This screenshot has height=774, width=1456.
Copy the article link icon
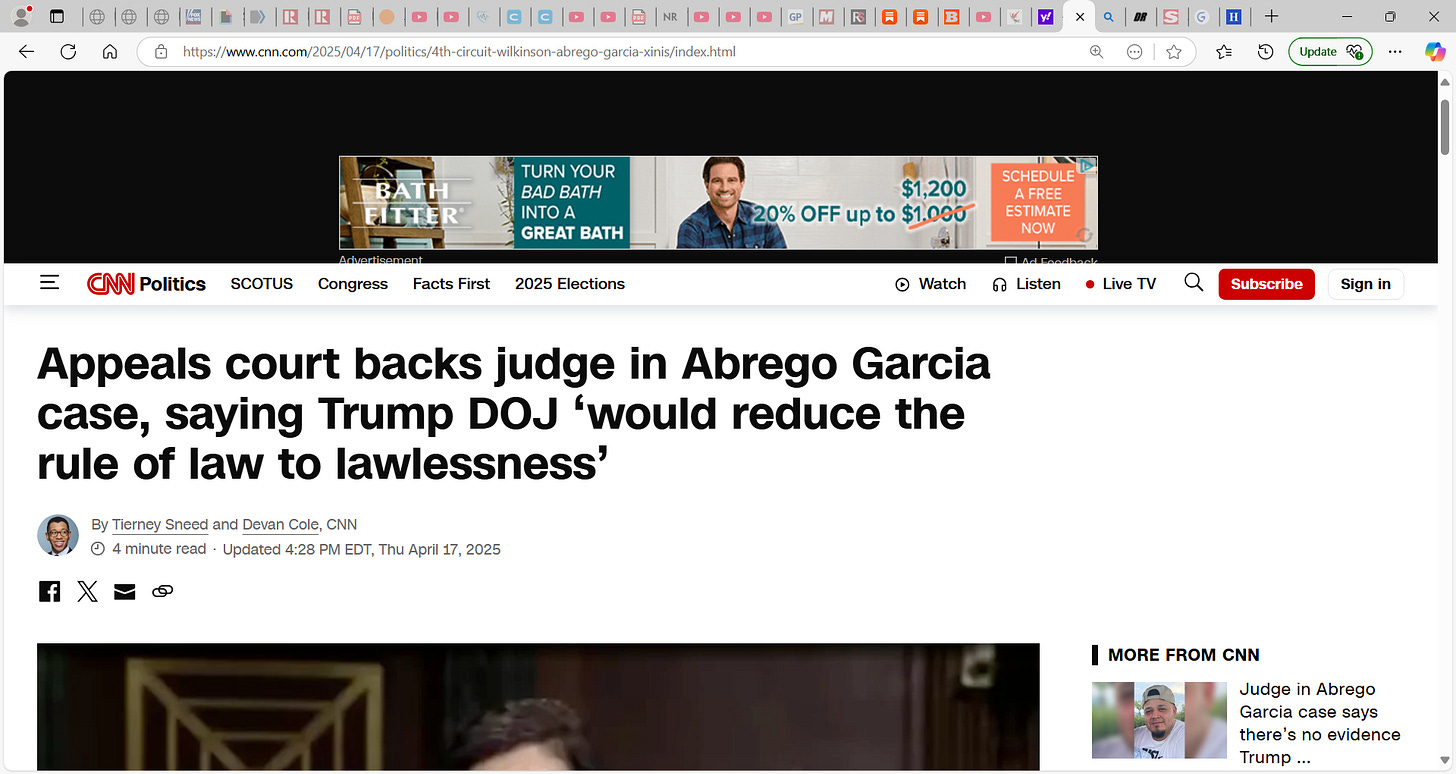click(162, 592)
